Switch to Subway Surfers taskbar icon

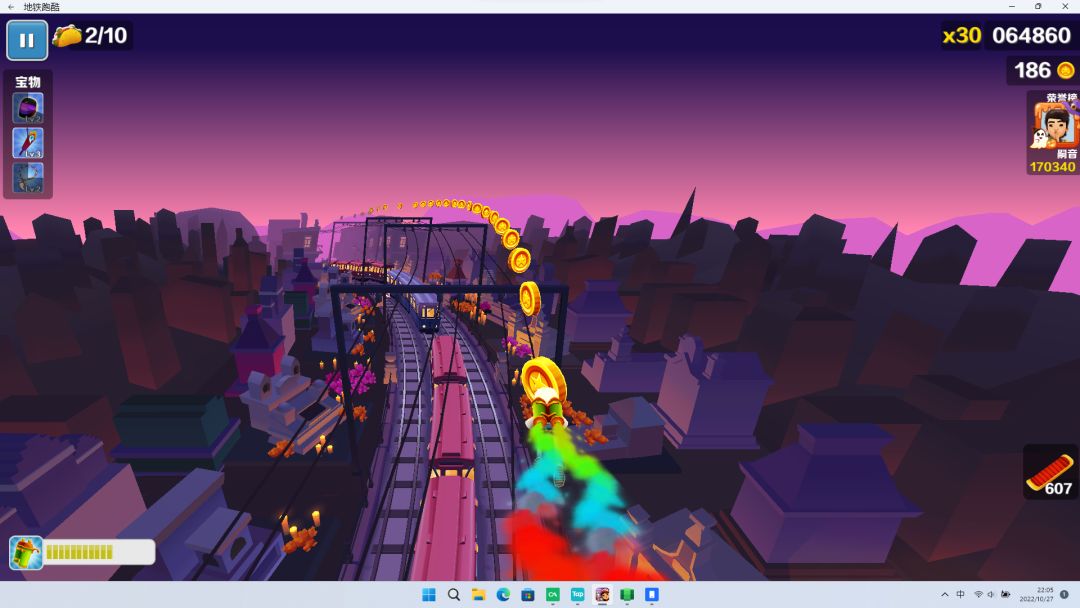click(x=602, y=594)
